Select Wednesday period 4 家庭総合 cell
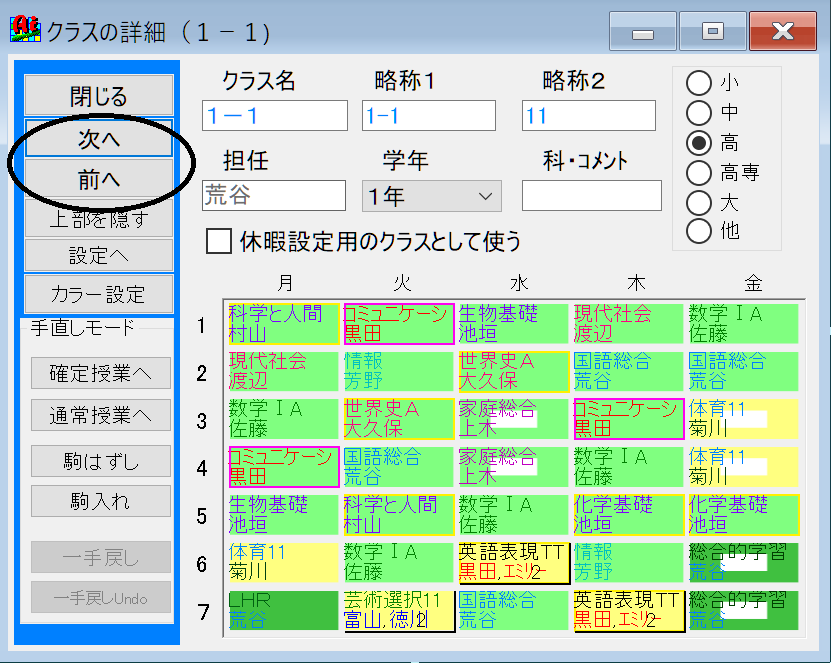The height and width of the screenshot is (663, 831). [514, 467]
